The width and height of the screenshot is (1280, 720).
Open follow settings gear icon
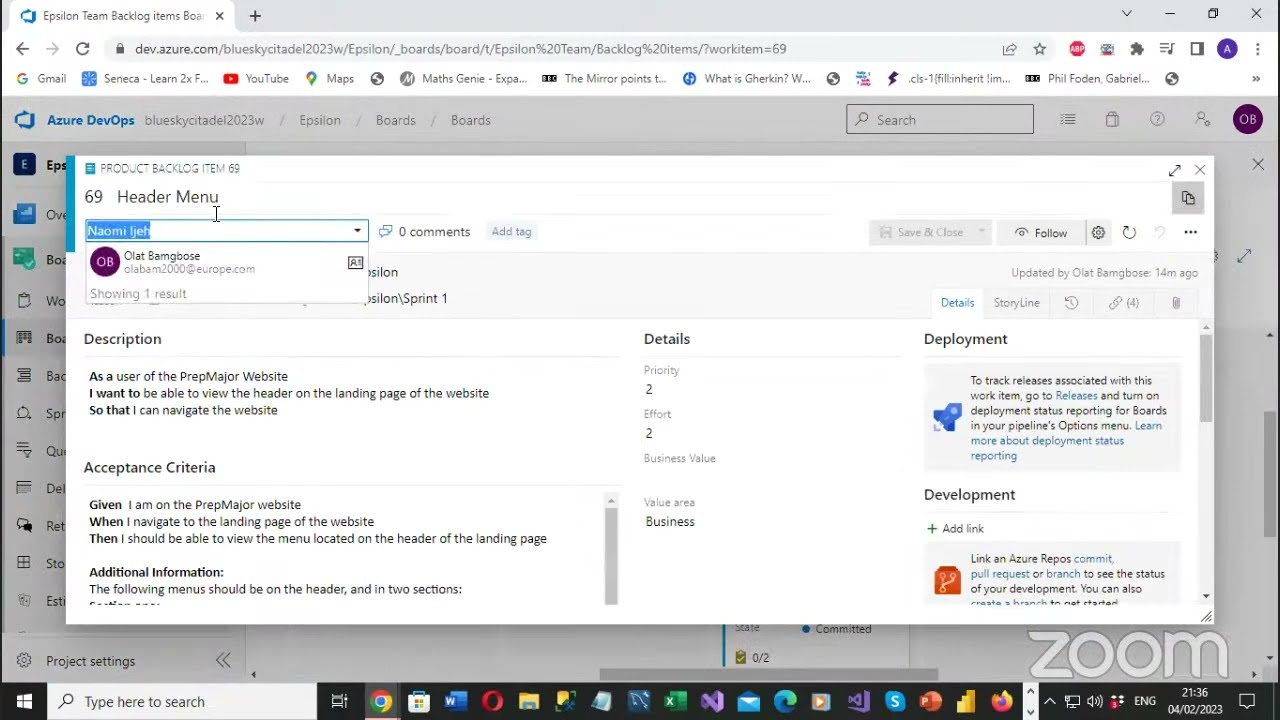1098,232
